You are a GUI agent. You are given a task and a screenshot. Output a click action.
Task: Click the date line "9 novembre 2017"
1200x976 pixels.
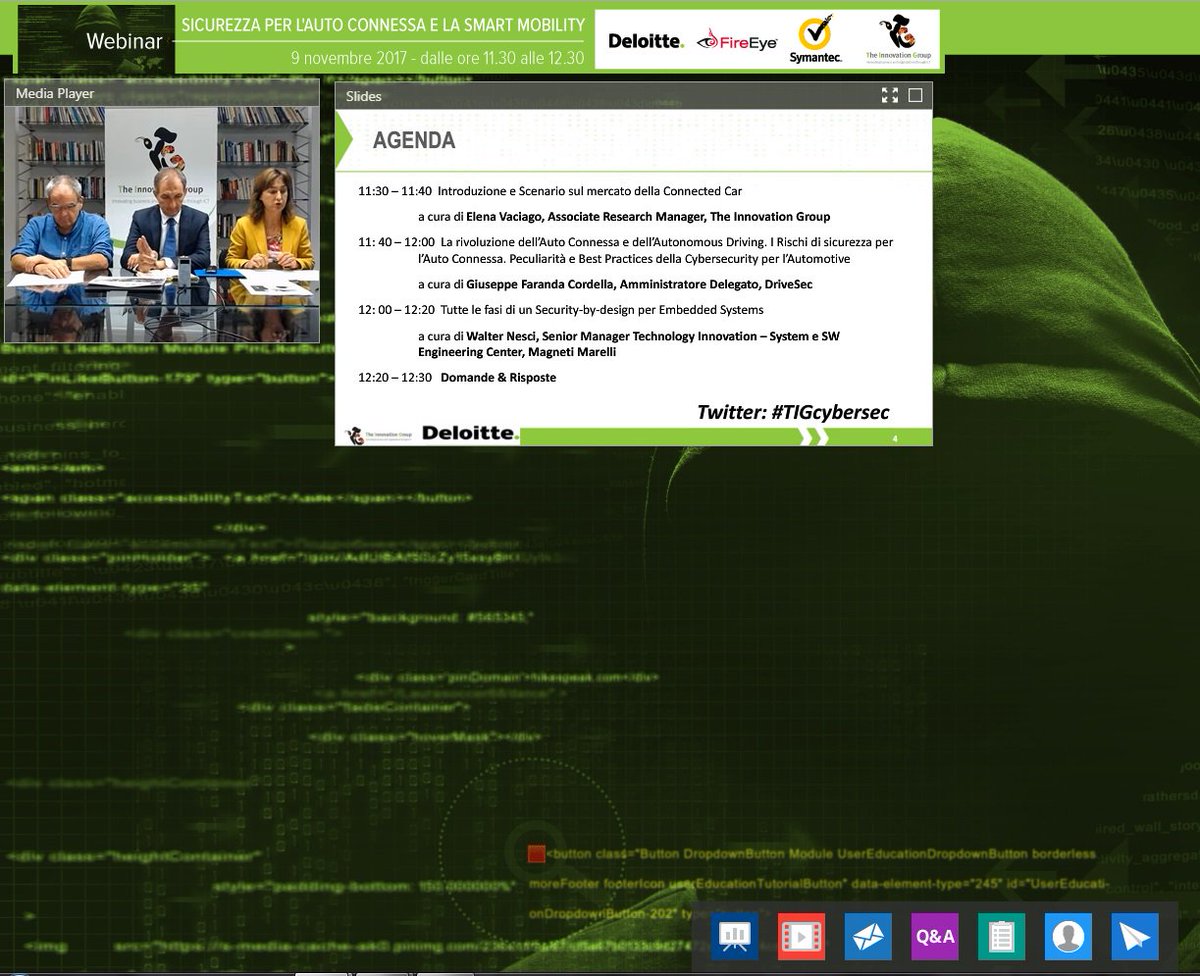(x=437, y=57)
